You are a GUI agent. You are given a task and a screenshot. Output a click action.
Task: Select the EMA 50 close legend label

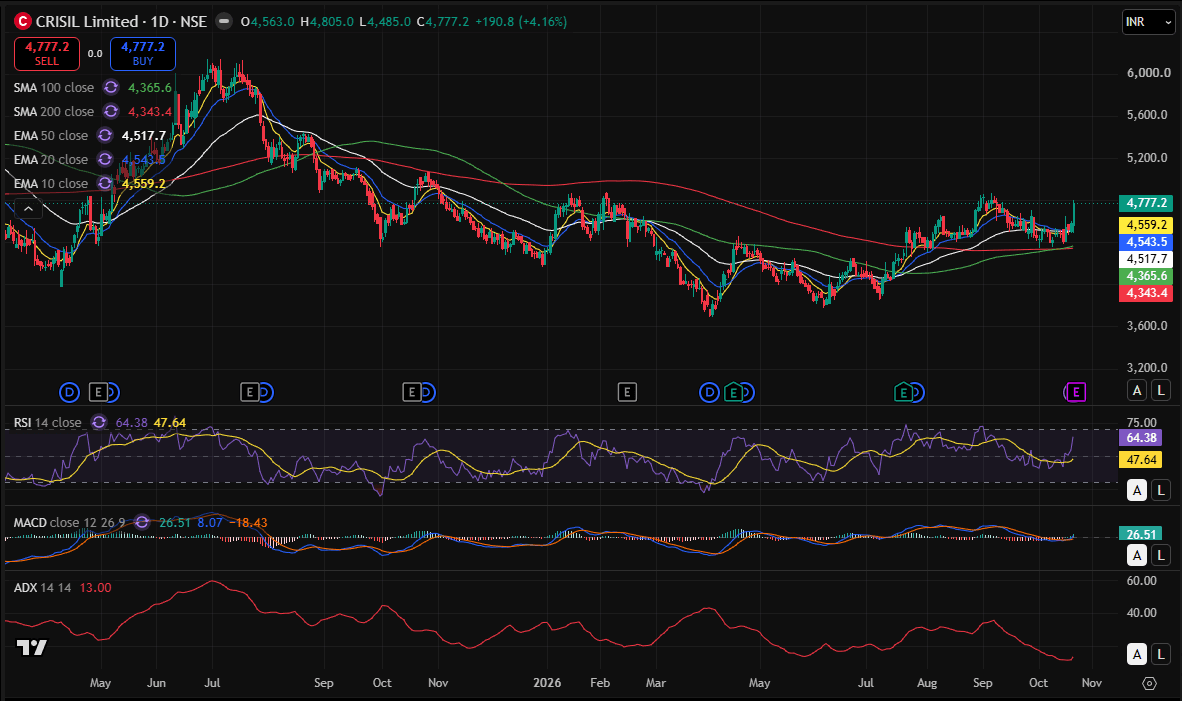click(51, 136)
